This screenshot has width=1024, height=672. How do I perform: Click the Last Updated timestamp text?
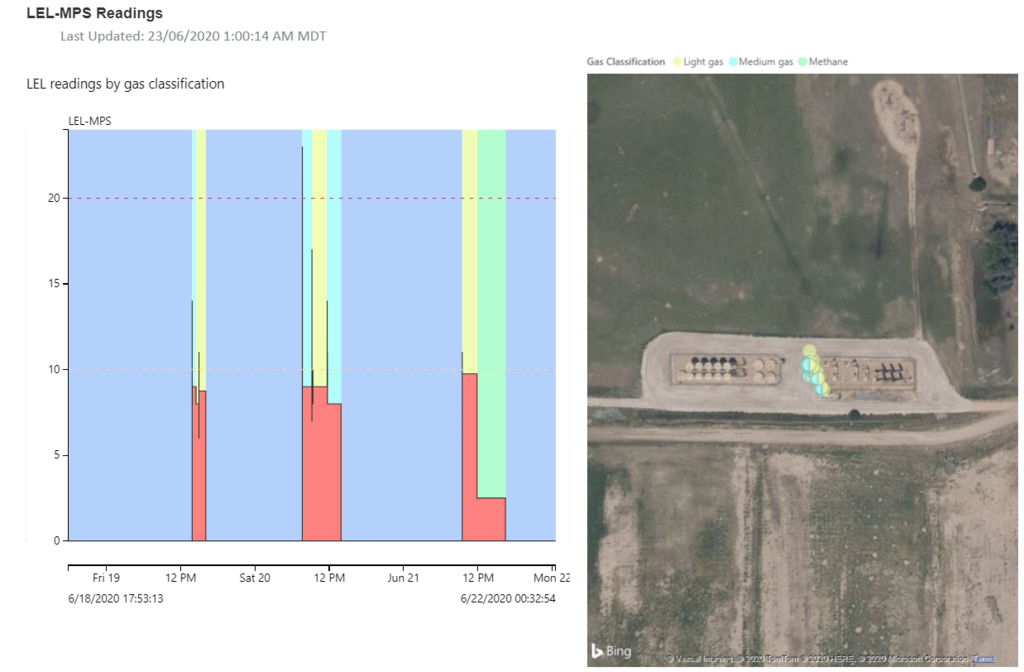(193, 36)
